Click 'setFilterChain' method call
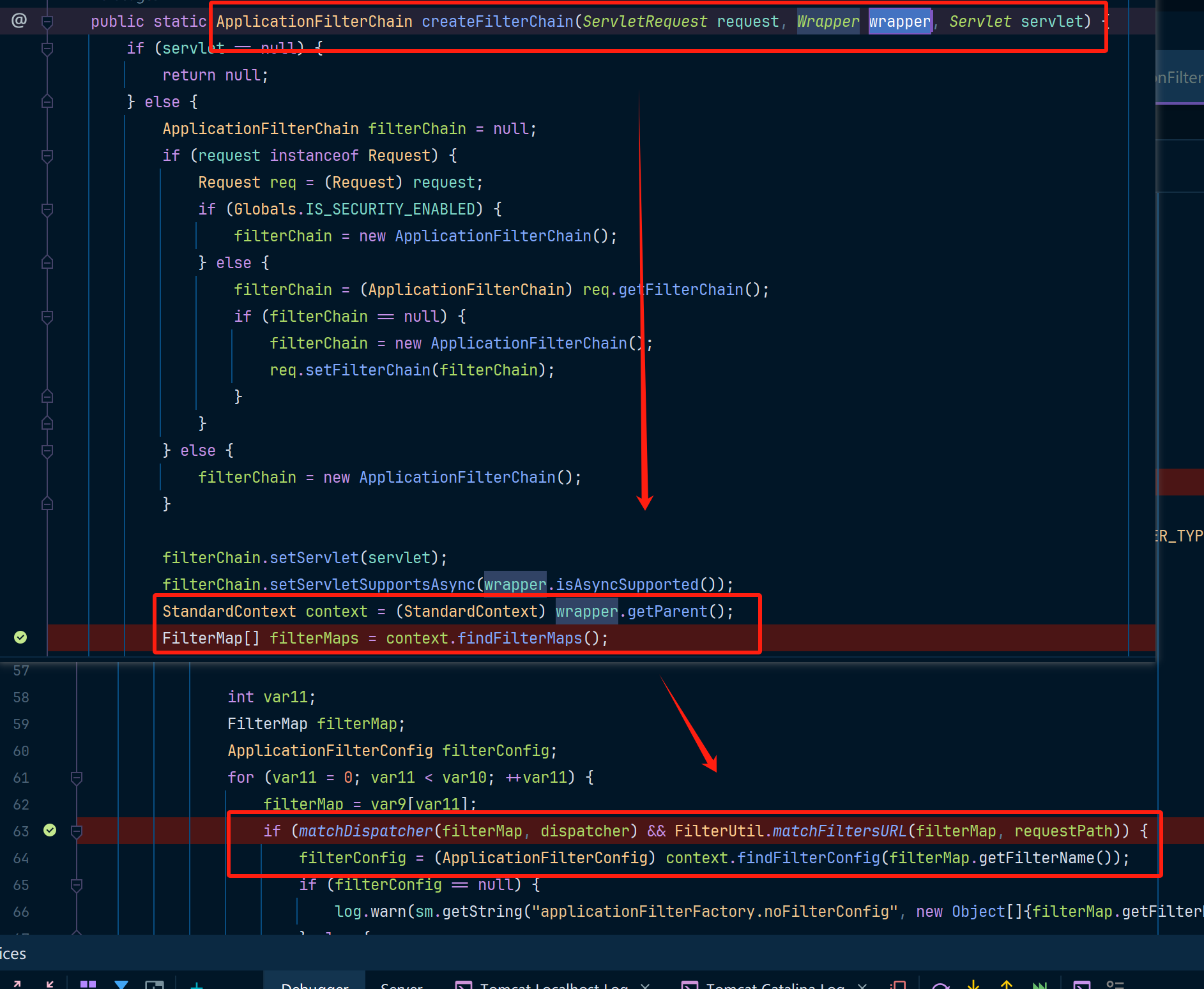This screenshot has width=1204, height=989. [368, 370]
